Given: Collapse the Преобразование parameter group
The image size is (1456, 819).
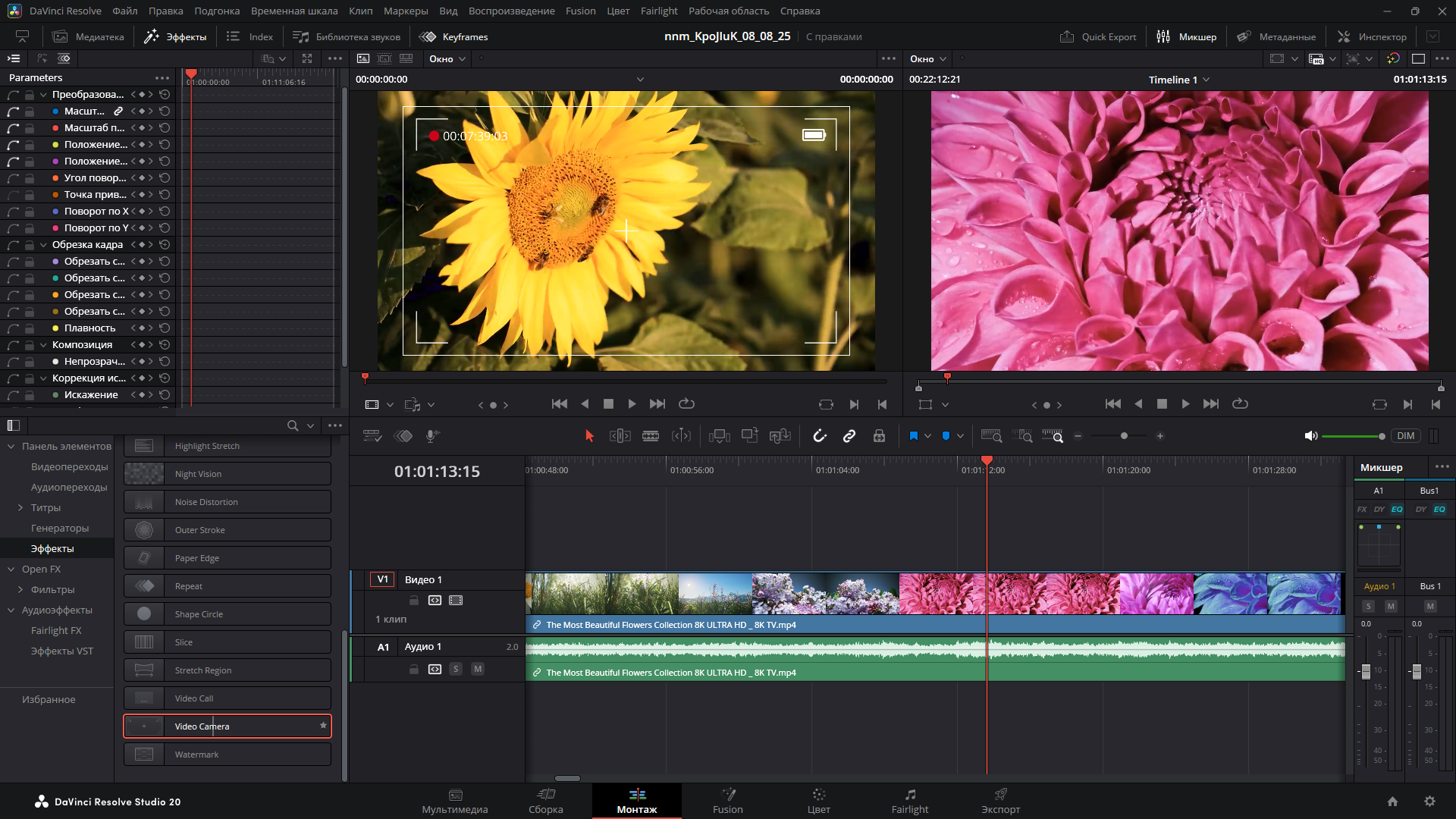Looking at the screenshot, I should [43, 95].
